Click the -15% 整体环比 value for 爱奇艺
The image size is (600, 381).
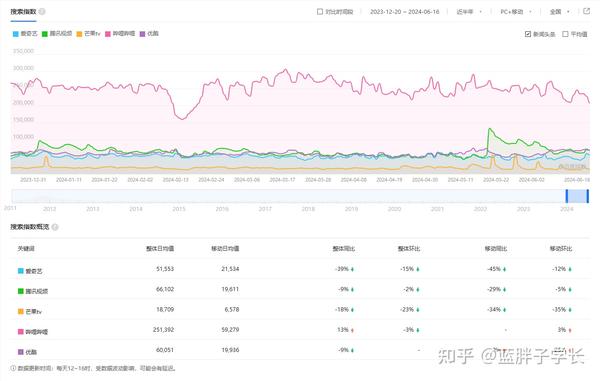tap(407, 269)
